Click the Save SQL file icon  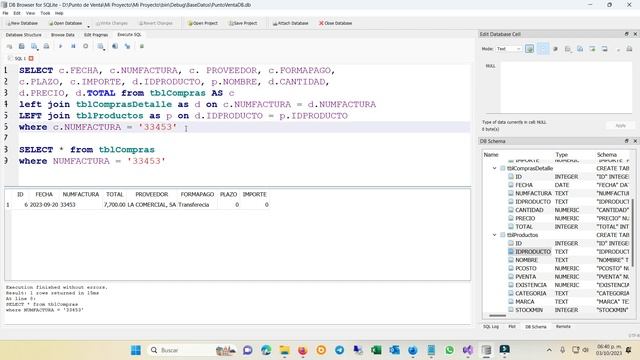tap(34, 47)
